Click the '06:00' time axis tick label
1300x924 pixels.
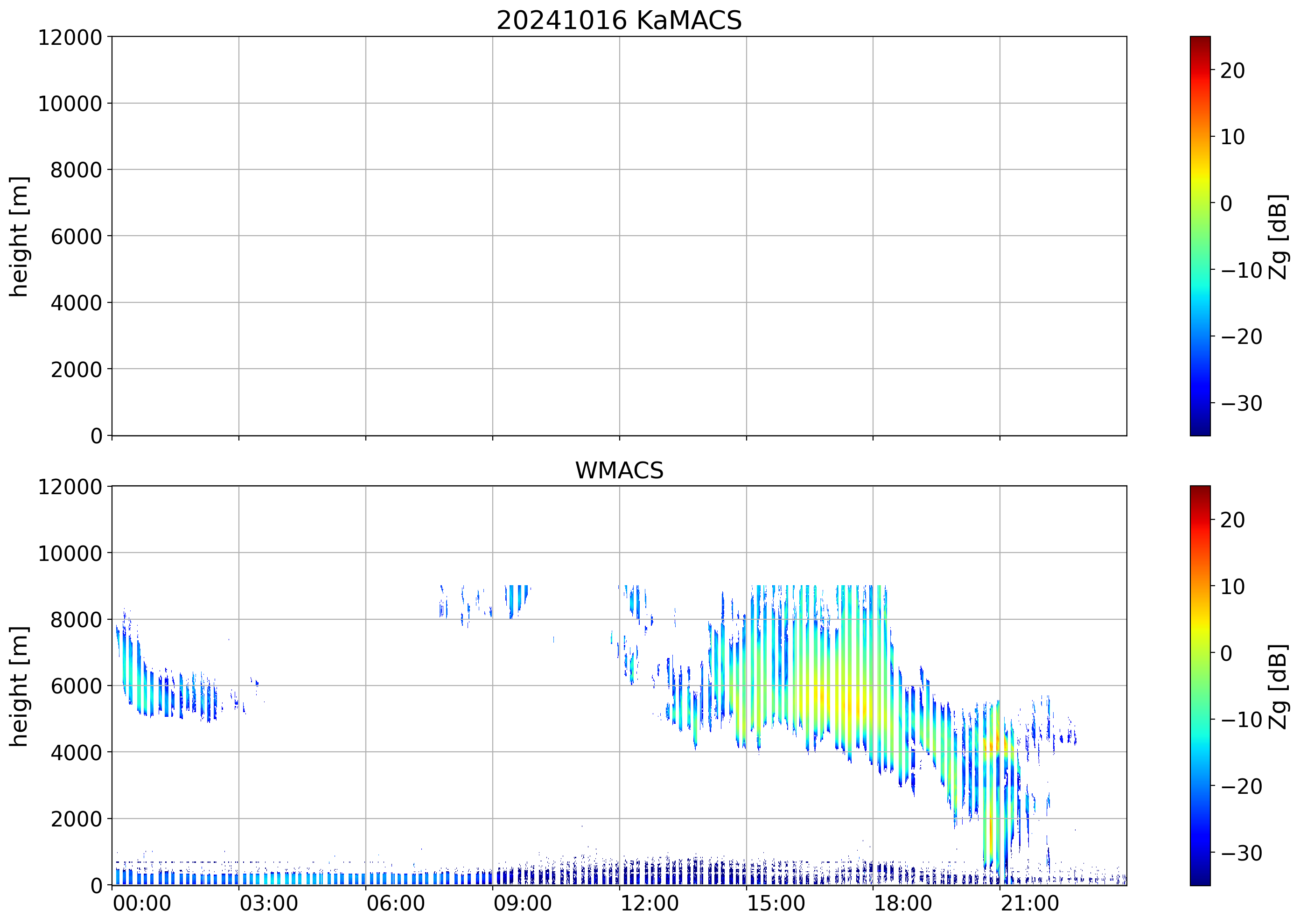(x=395, y=903)
